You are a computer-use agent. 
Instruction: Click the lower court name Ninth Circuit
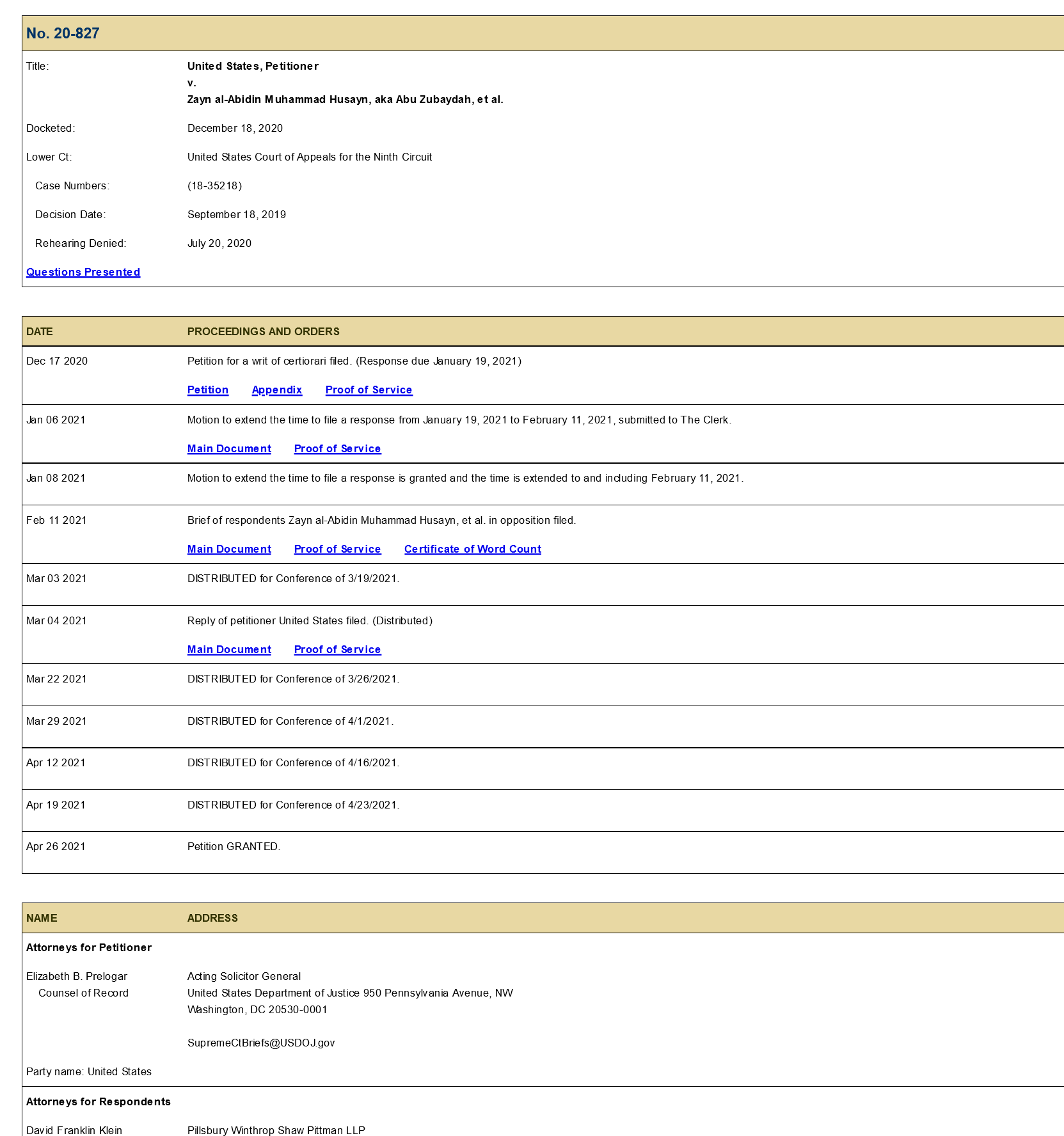[x=310, y=157]
